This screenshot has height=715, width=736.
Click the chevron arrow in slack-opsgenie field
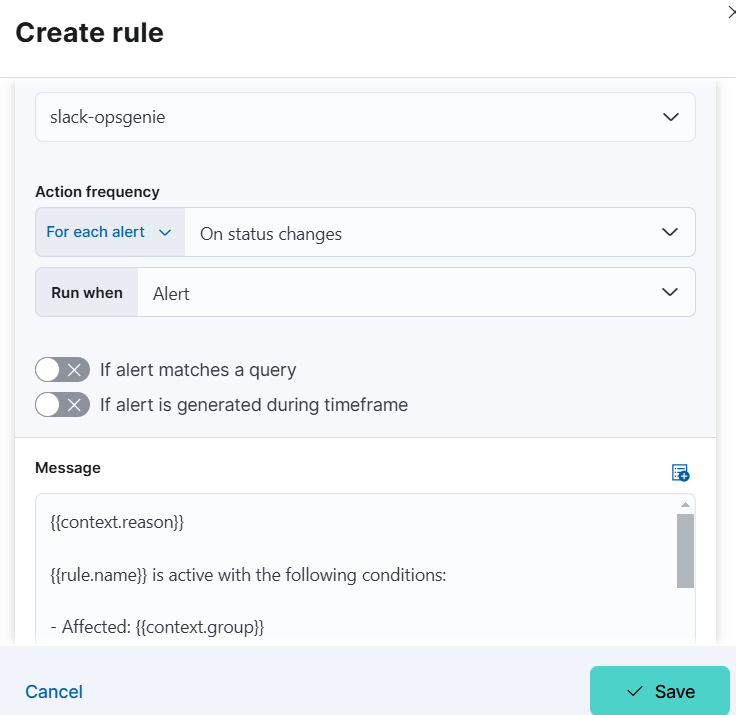click(670, 117)
